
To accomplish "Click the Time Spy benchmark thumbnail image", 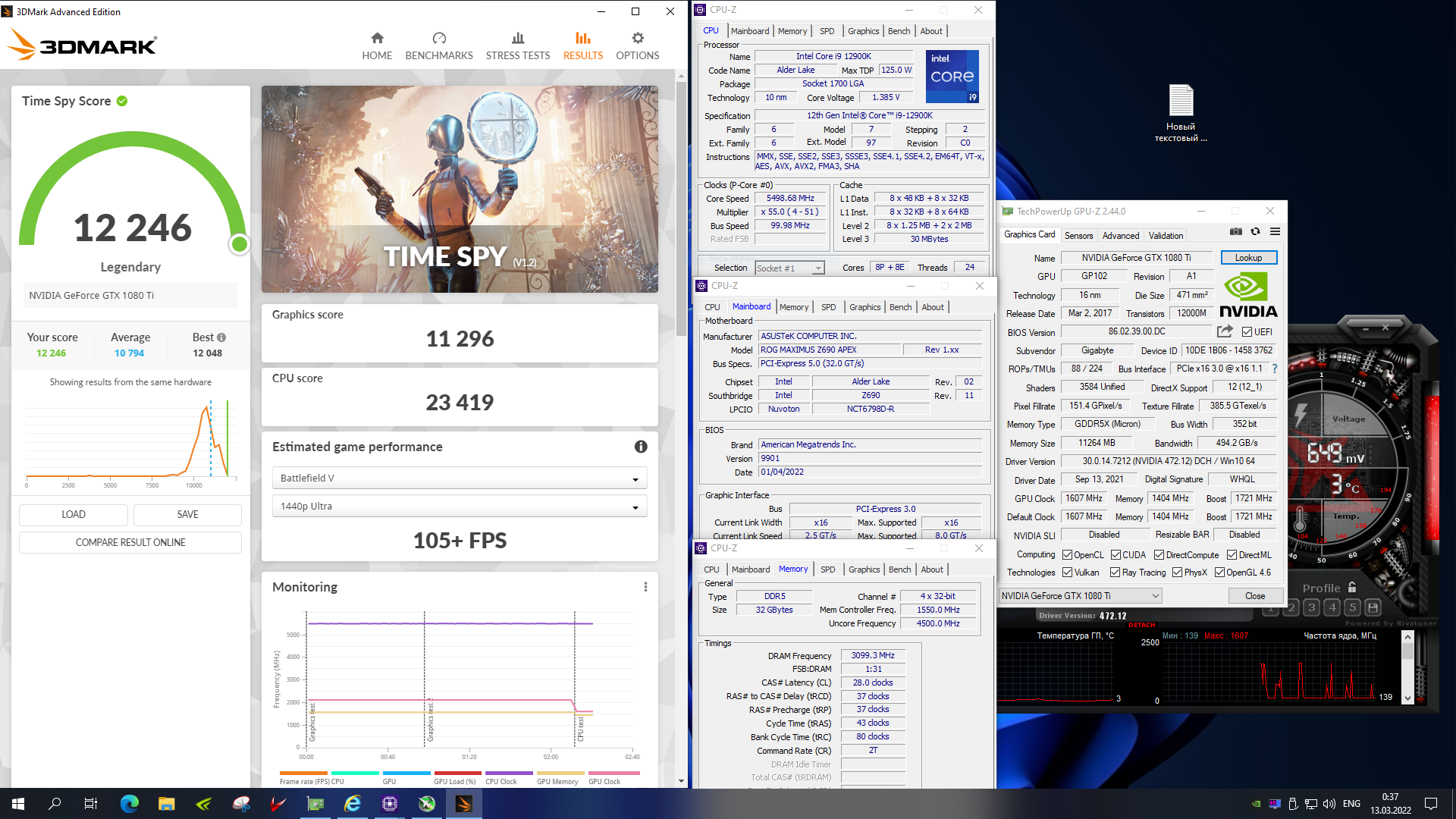I will pos(460,189).
